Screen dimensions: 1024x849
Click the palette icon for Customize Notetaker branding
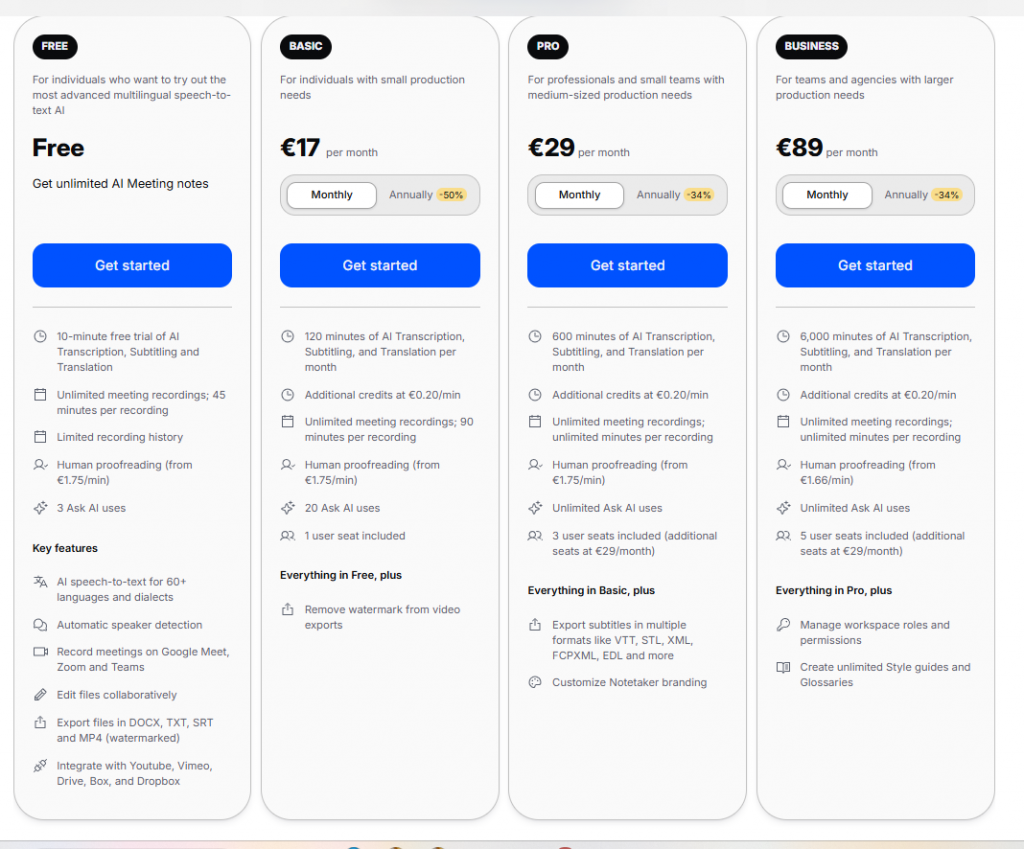(x=535, y=683)
